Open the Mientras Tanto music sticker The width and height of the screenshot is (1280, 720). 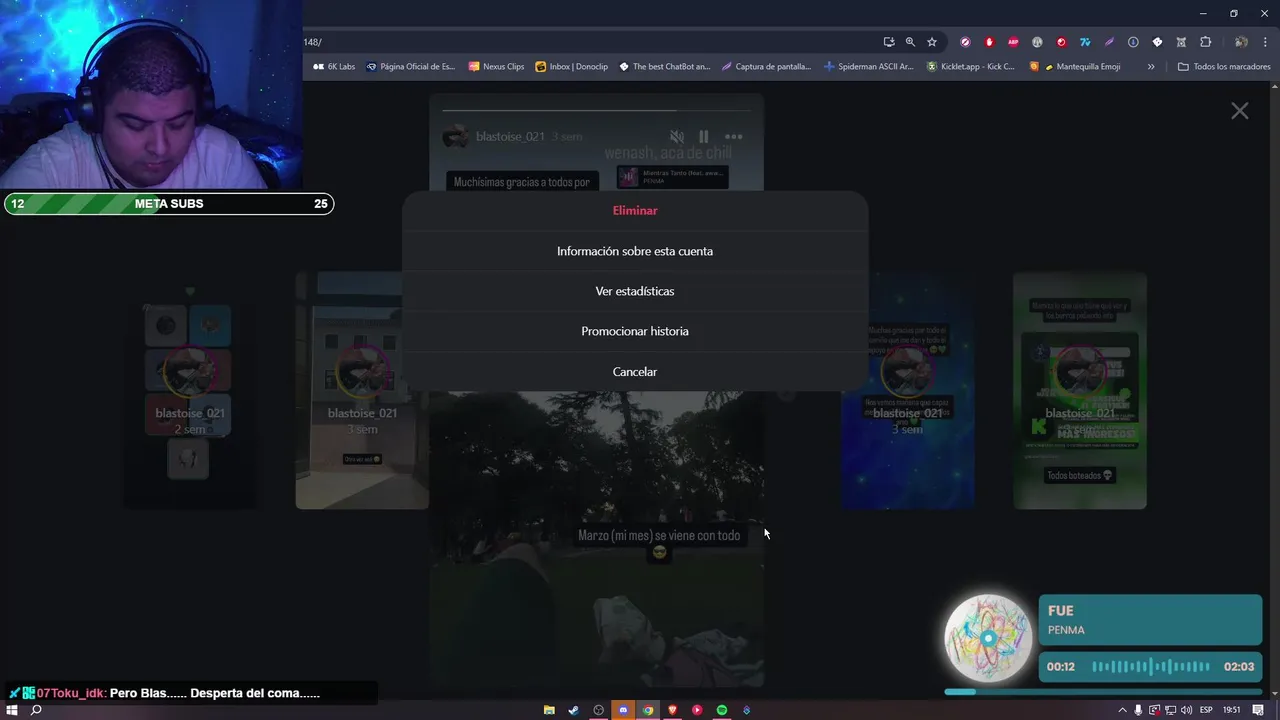coord(672,177)
